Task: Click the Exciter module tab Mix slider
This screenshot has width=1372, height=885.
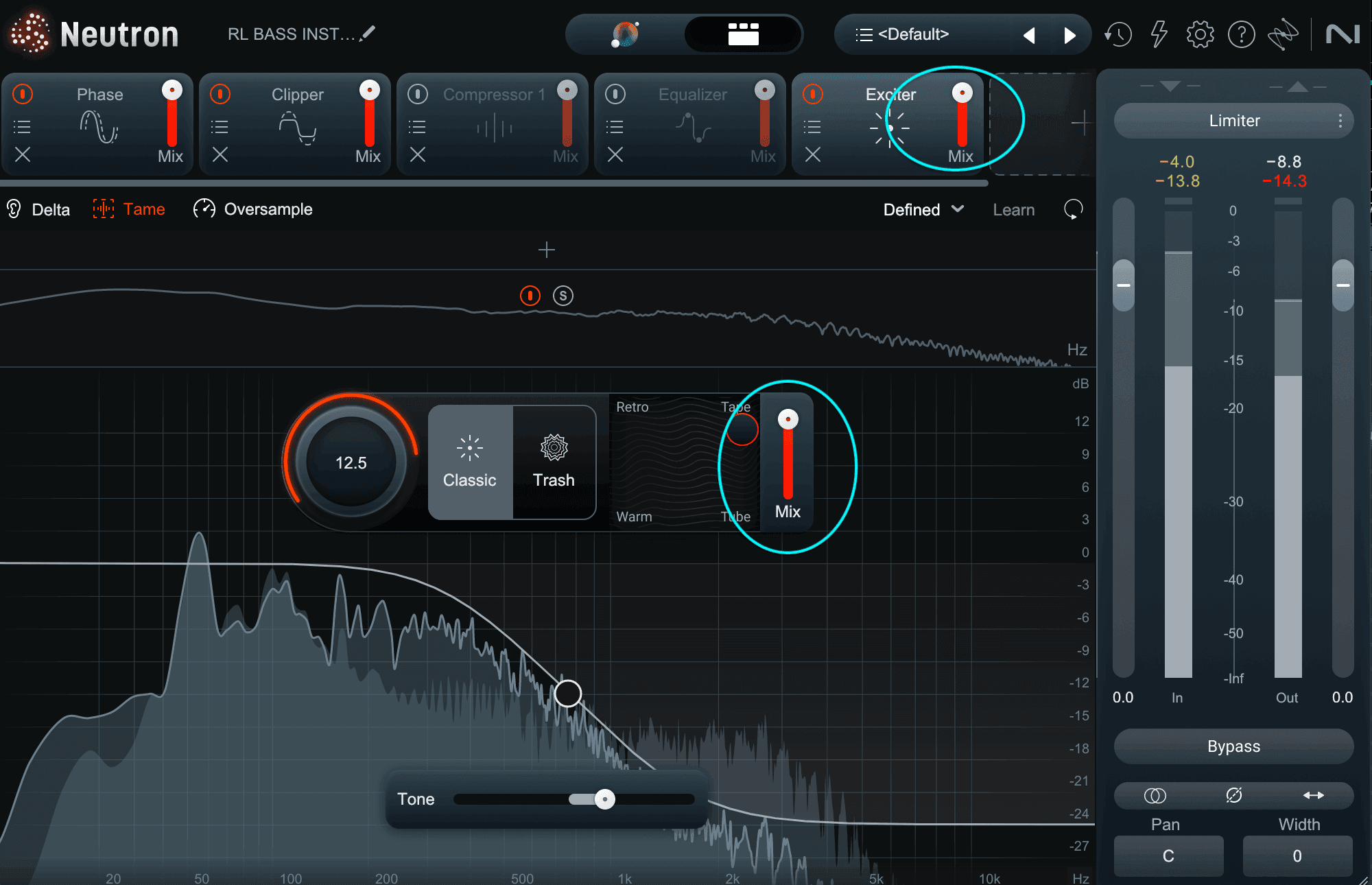Action: [962, 114]
